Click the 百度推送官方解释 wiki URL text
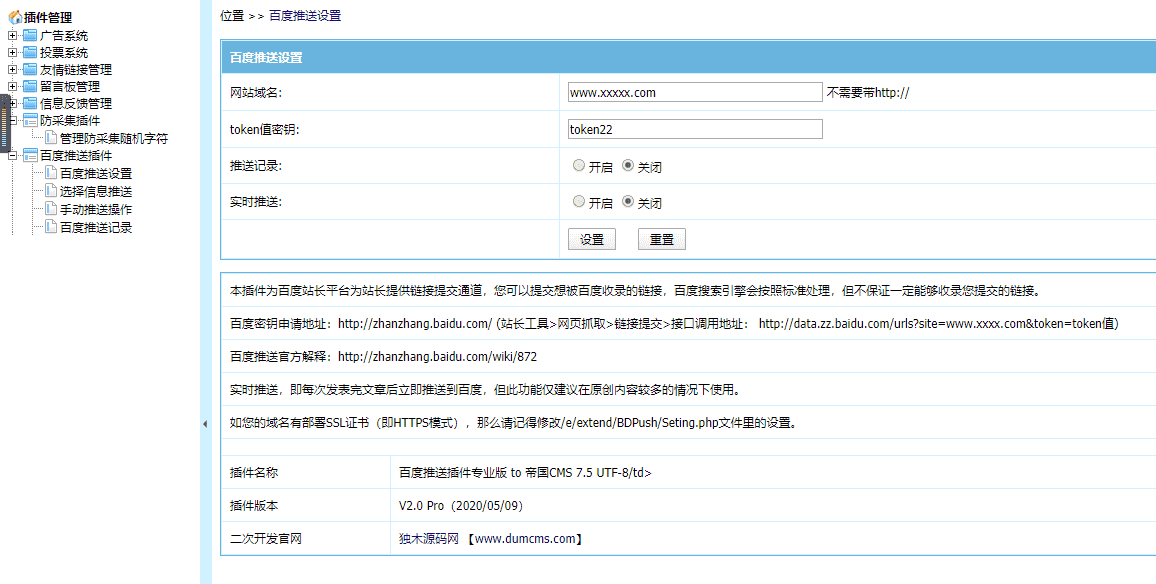This screenshot has height=584, width=1156. click(x=437, y=357)
